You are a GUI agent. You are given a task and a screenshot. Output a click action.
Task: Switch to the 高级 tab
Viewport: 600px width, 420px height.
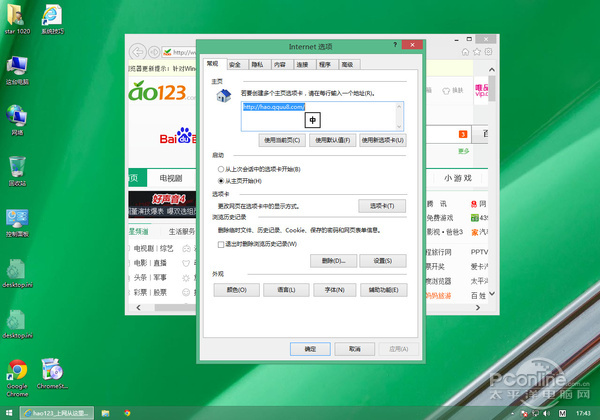347,65
